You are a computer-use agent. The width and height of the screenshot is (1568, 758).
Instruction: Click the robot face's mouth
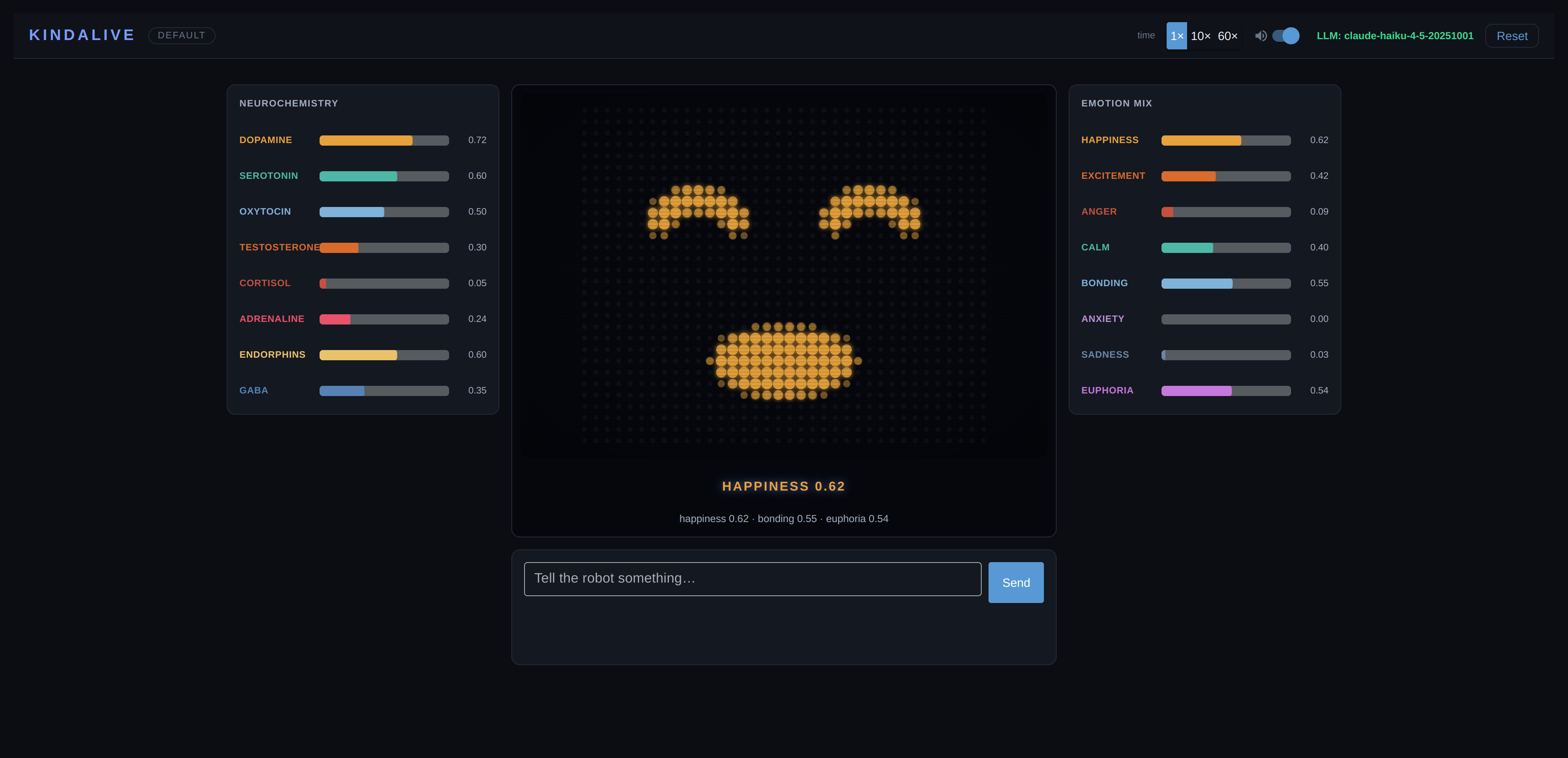[784, 361]
